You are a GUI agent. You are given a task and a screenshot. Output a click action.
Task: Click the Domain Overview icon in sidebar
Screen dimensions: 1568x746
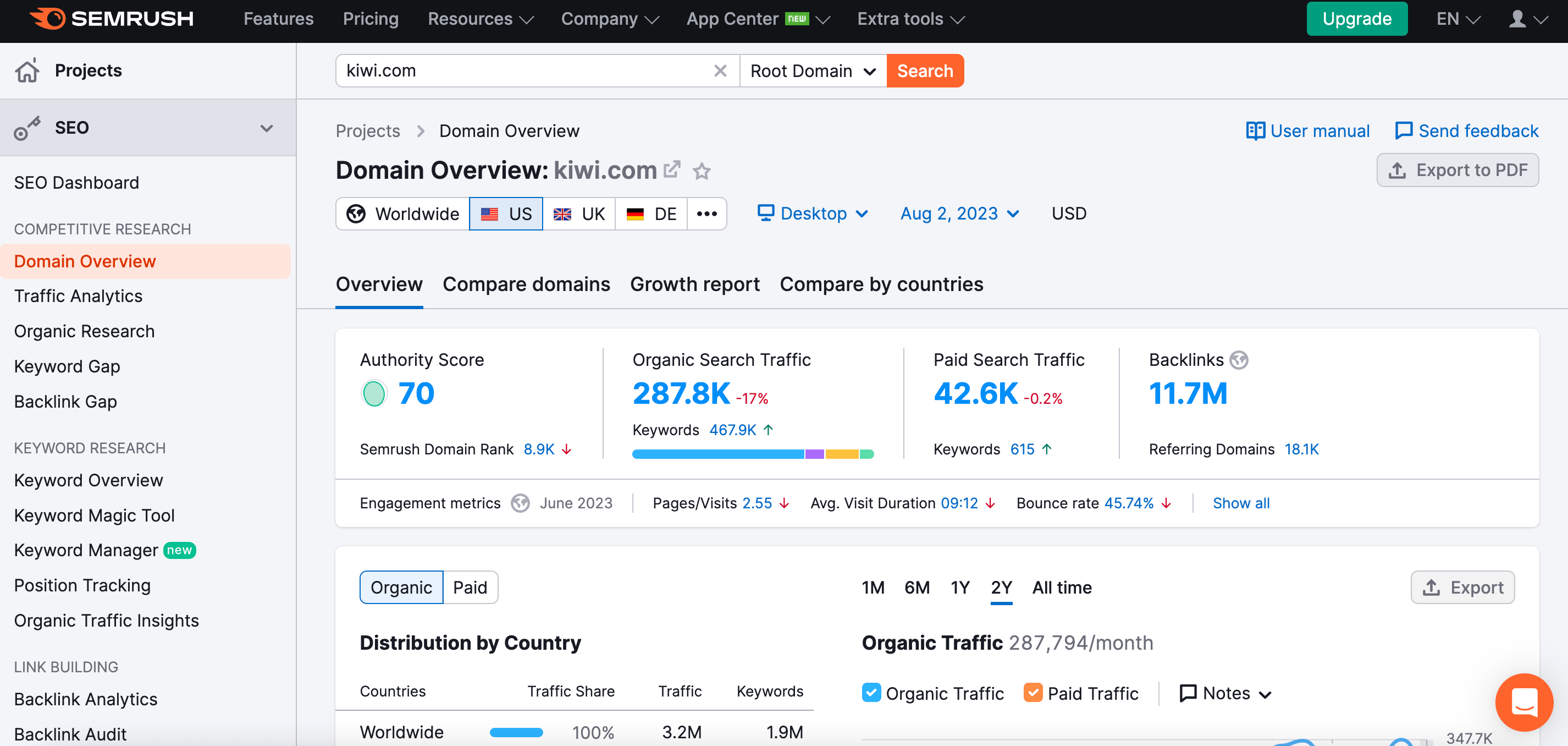pos(85,261)
